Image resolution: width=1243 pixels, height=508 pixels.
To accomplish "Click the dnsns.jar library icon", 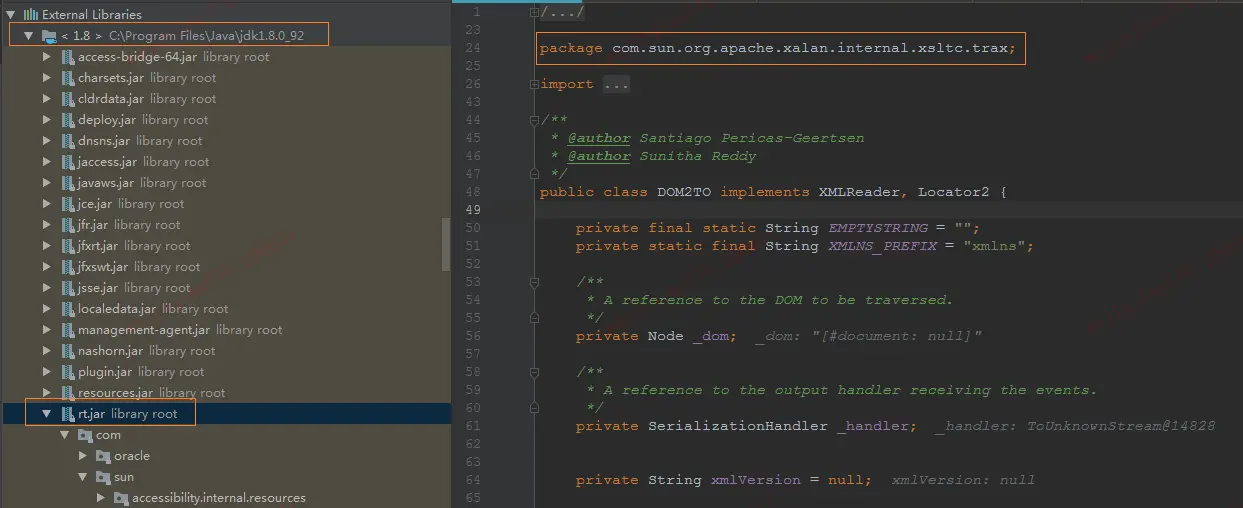I will click(x=68, y=141).
